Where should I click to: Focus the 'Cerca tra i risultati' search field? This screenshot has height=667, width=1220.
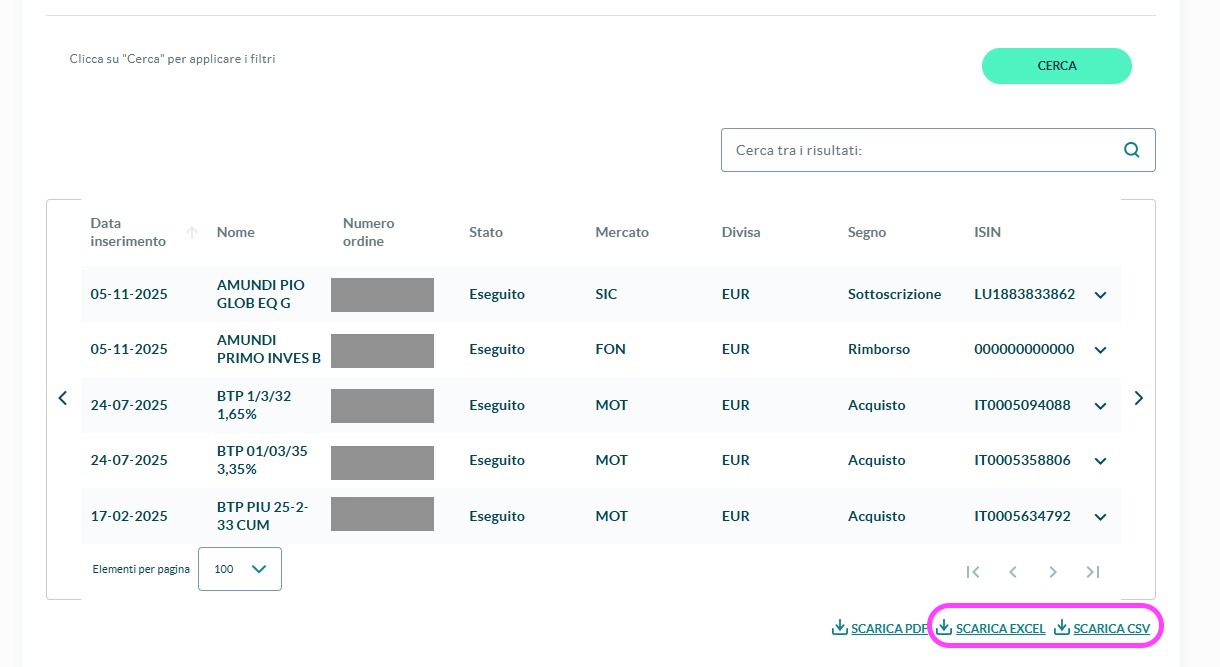tap(938, 150)
